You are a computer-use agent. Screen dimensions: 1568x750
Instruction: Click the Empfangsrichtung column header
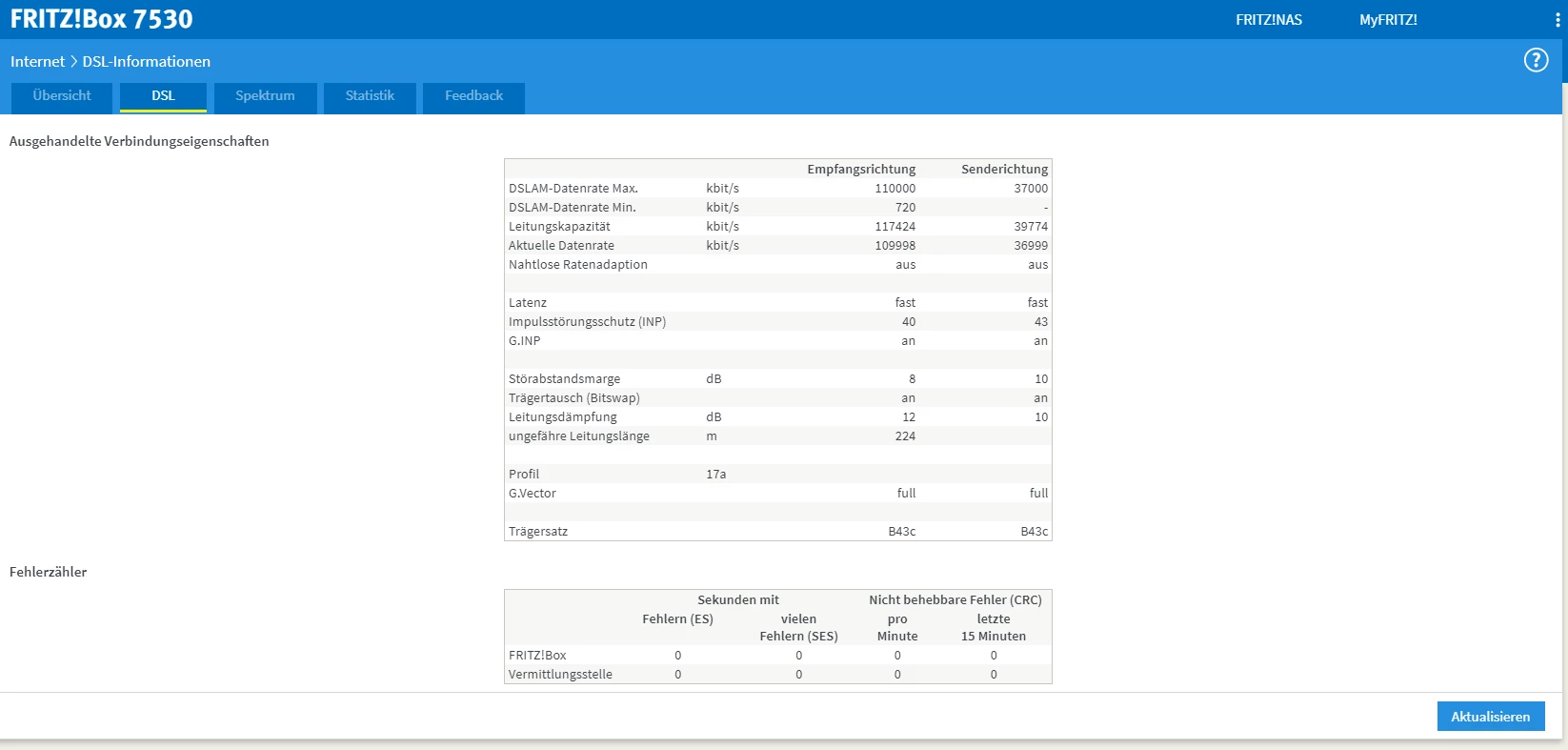point(860,170)
